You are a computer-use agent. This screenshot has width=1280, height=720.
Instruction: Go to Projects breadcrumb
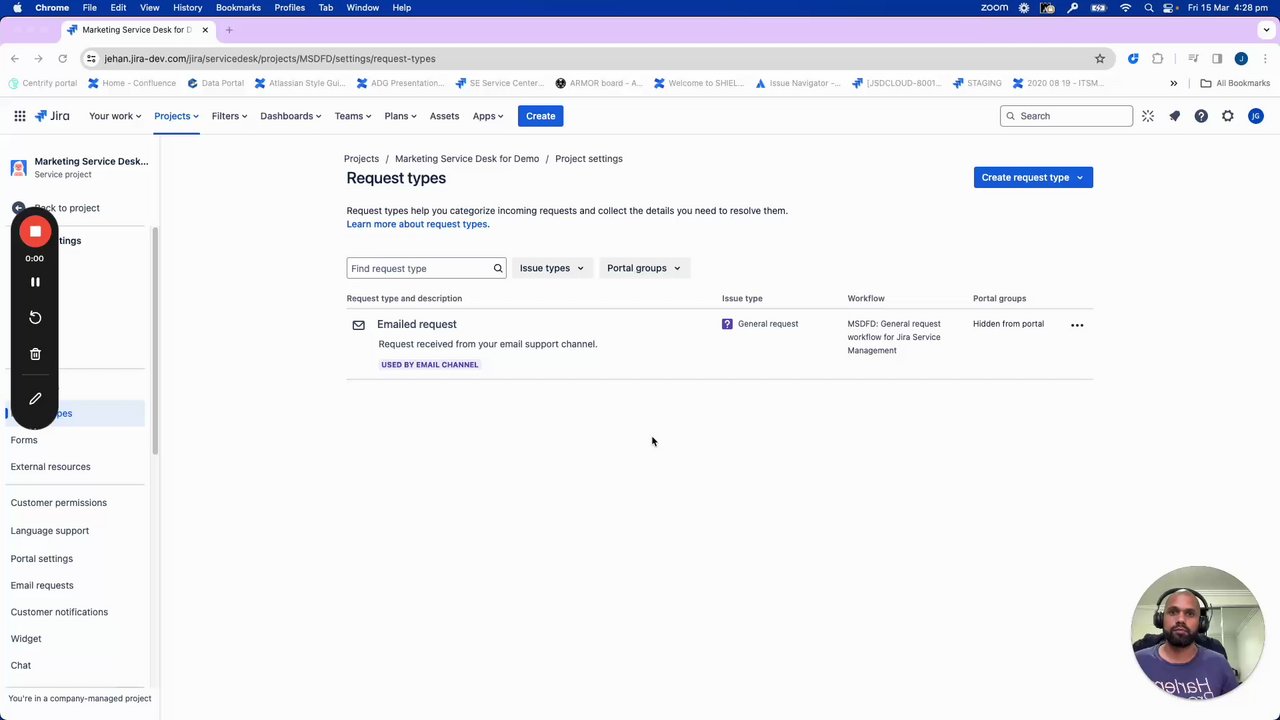point(361,159)
